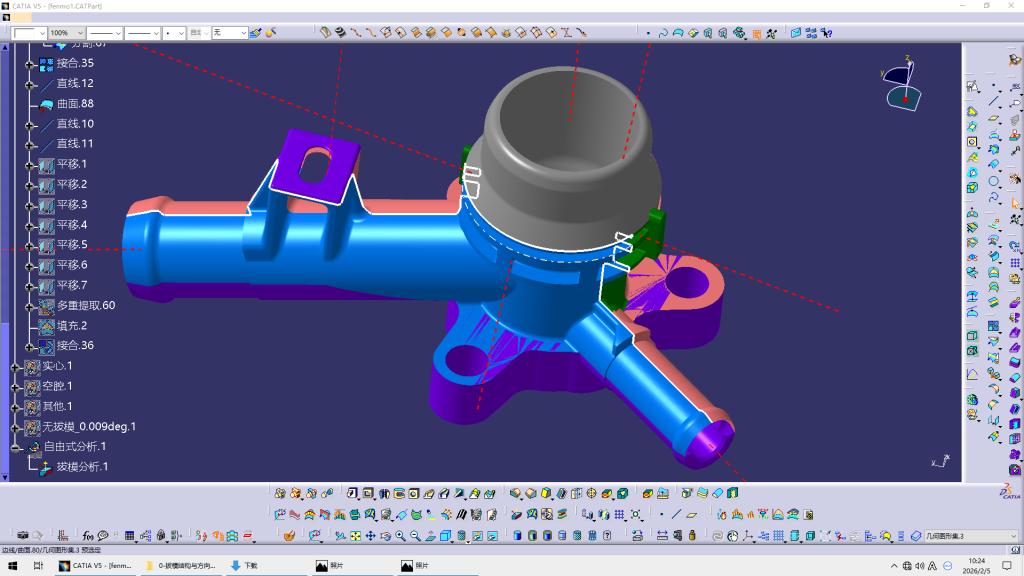Collapse the 自由式分析.1 tree node

(16, 447)
